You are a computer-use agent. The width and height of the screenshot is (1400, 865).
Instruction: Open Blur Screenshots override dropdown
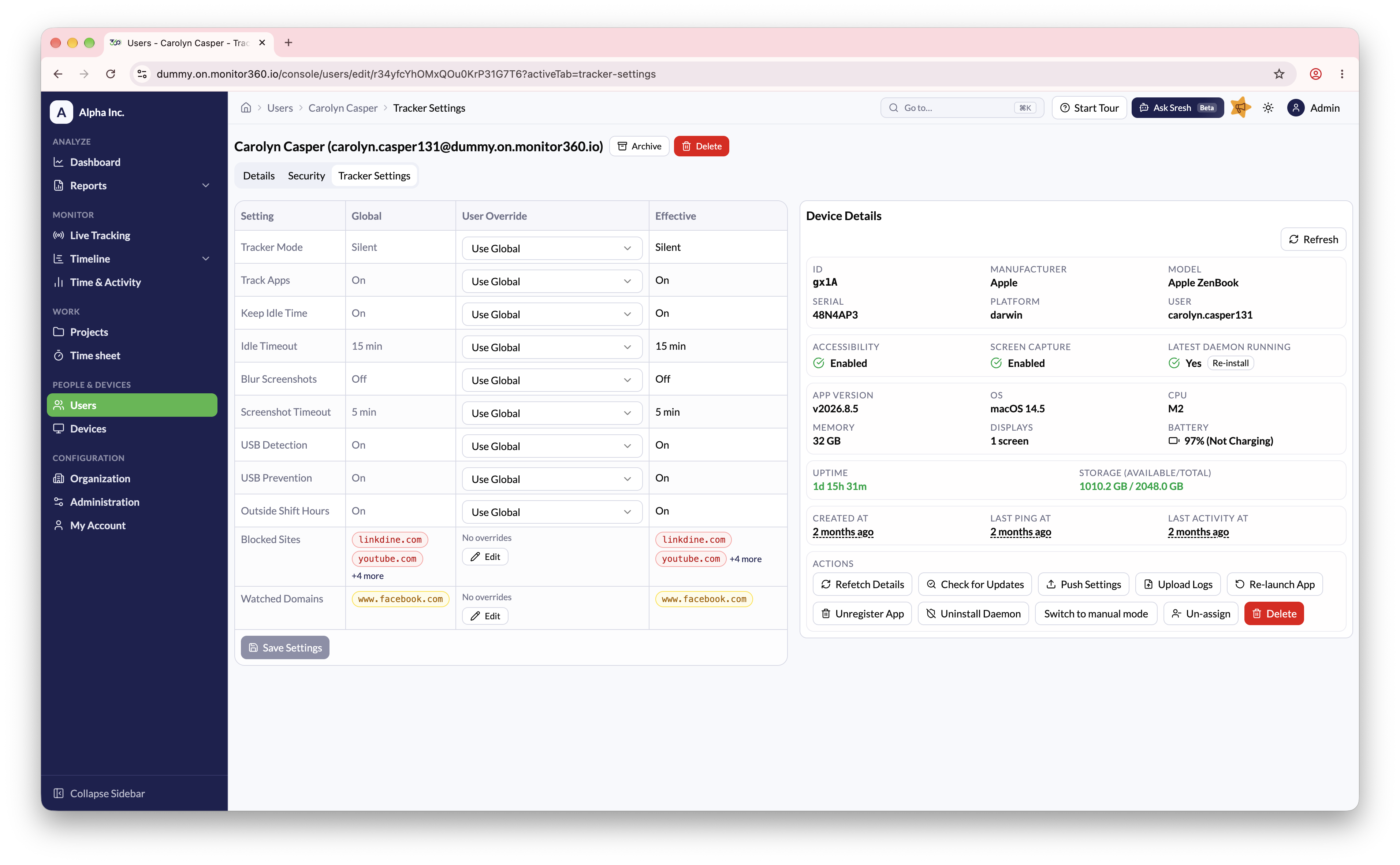coord(552,380)
